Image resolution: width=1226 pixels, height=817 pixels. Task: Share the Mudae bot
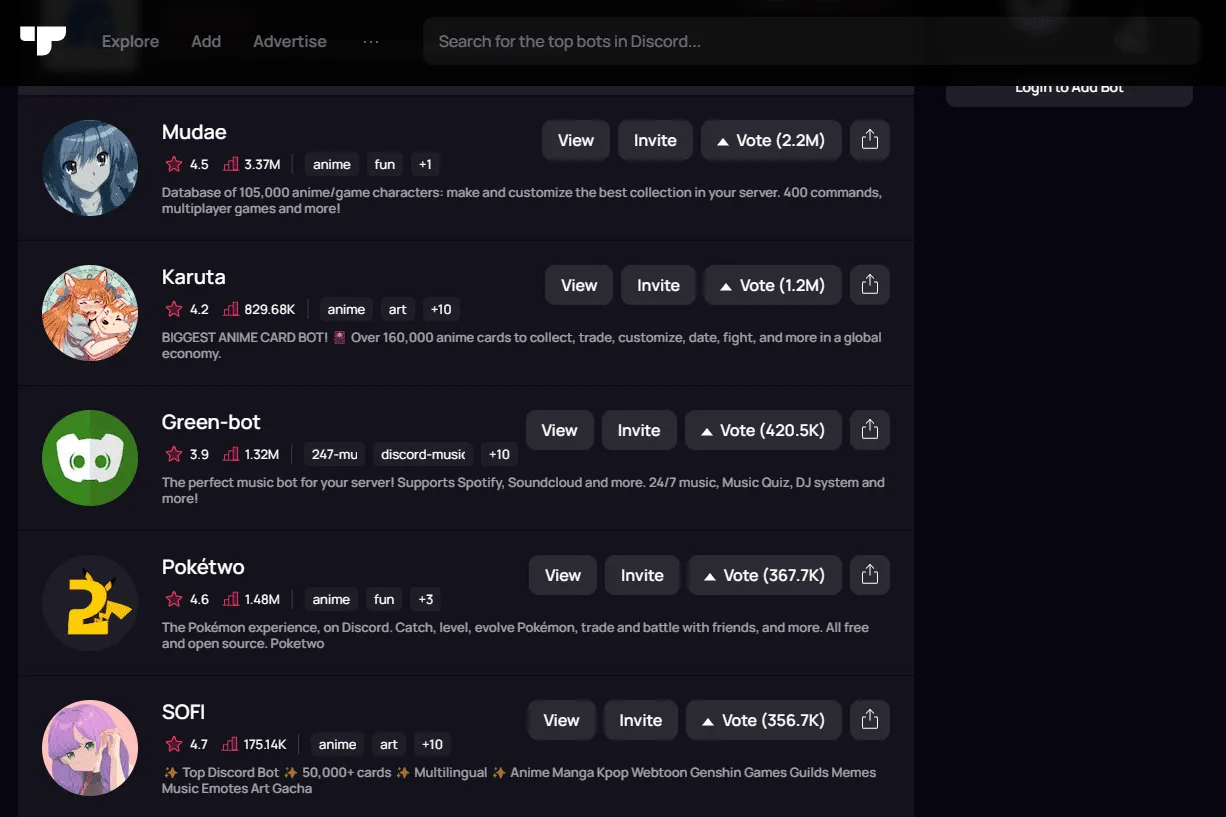[870, 140]
